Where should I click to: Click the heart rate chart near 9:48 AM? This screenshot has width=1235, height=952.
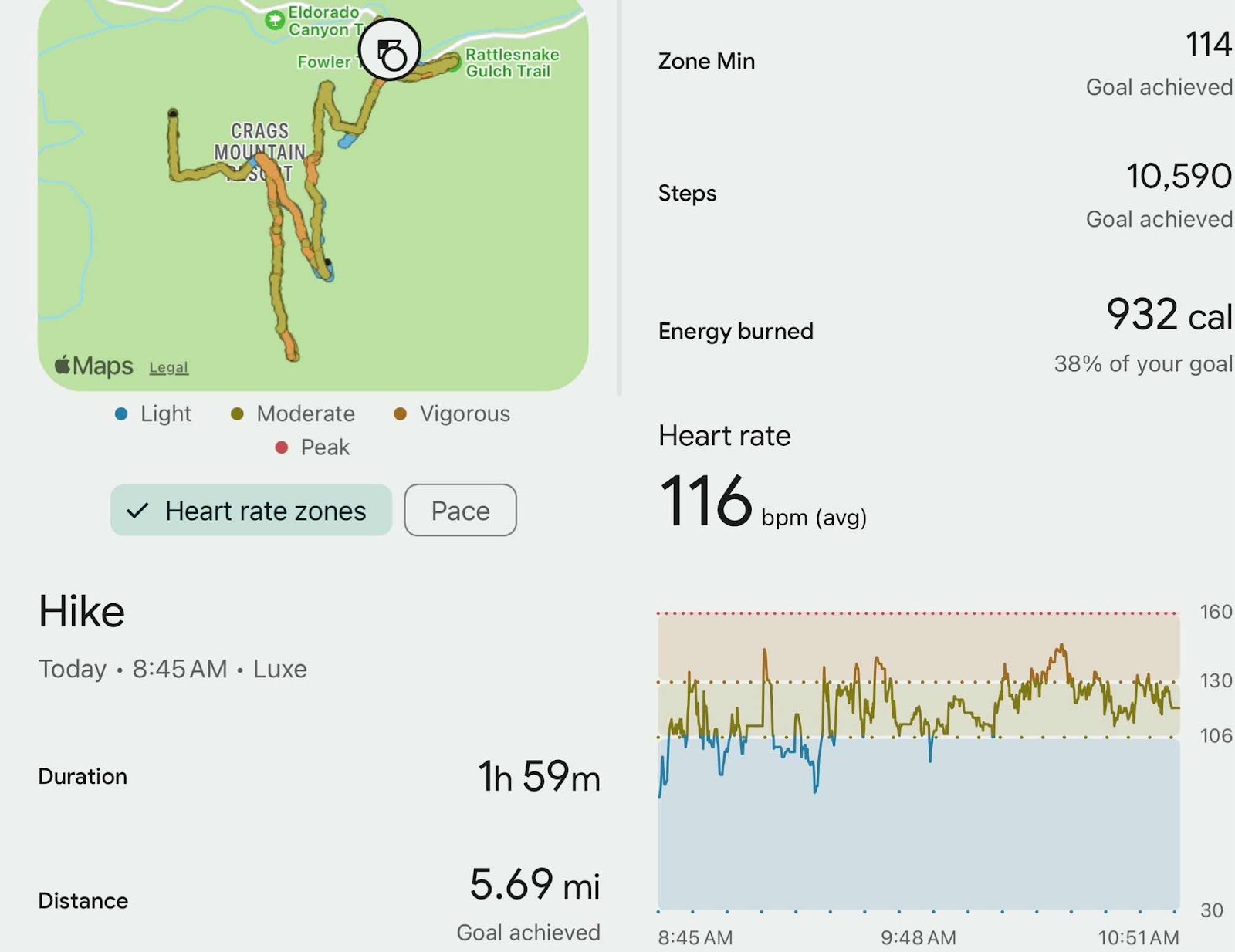[919, 761]
